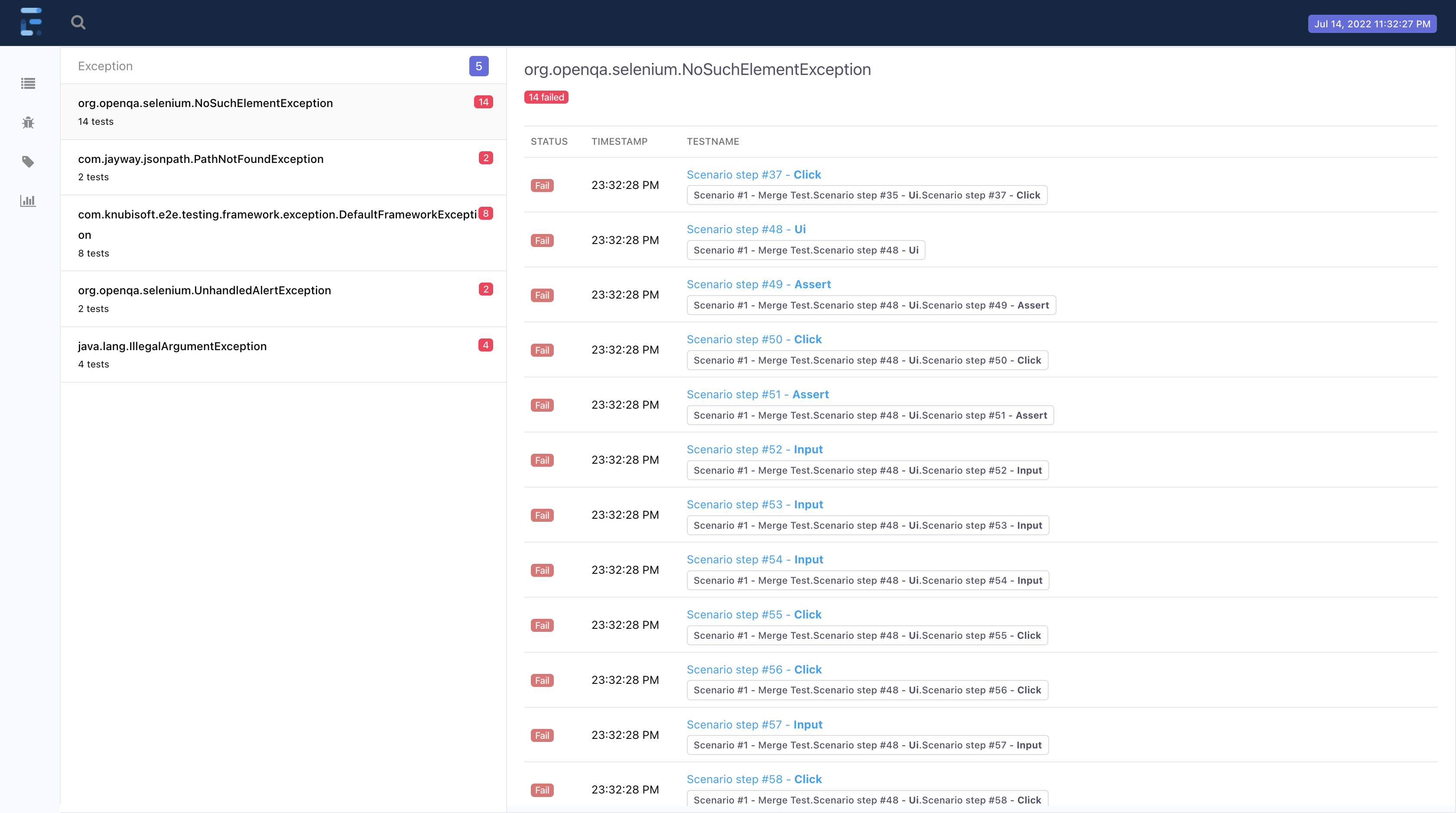Open Scenario step #57 - Input link
The height and width of the screenshot is (813, 1456).
[x=754, y=725]
